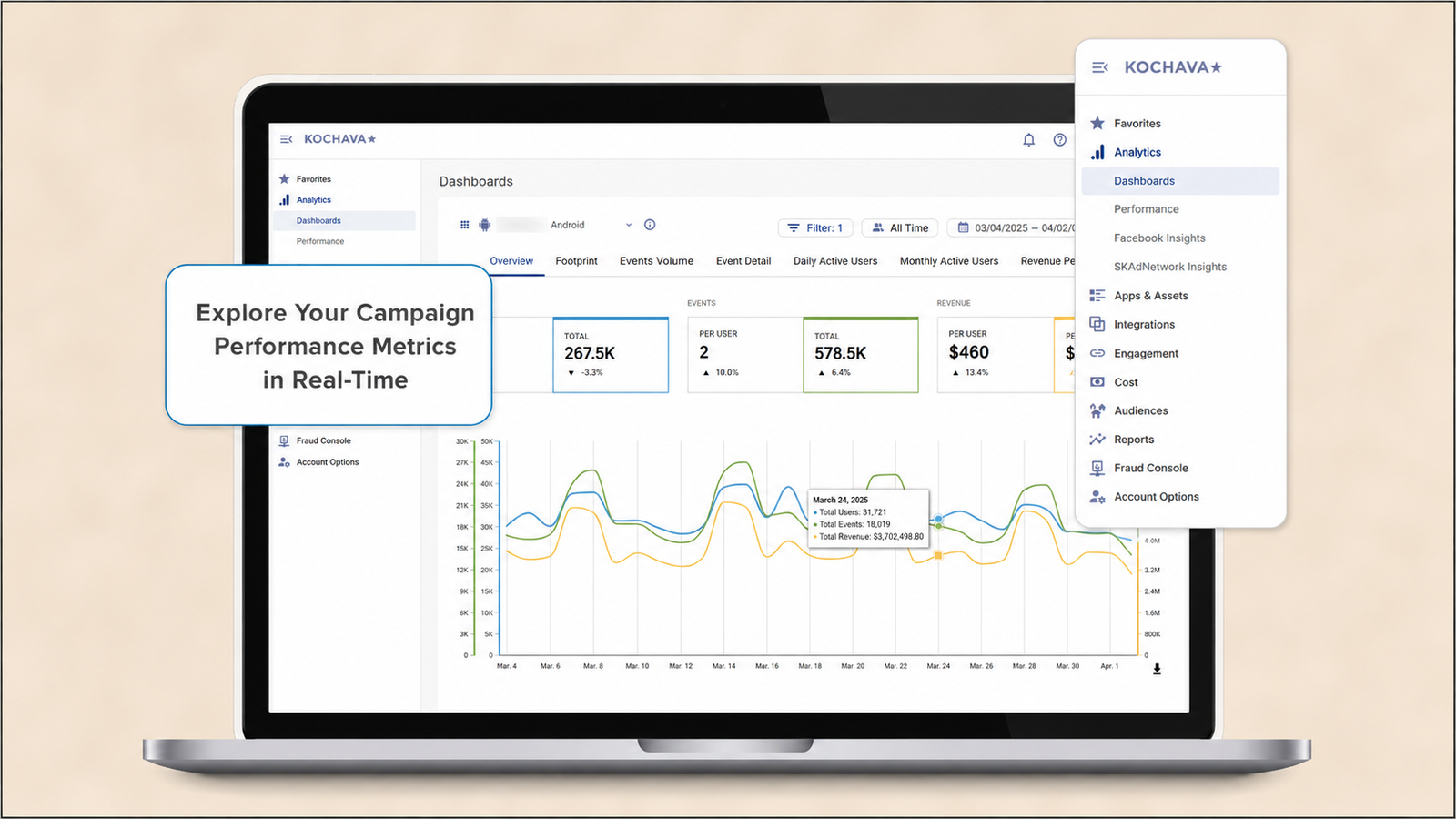Screen dimensions: 1456x819
Task: Click the All Time audience button
Action: 900,227
